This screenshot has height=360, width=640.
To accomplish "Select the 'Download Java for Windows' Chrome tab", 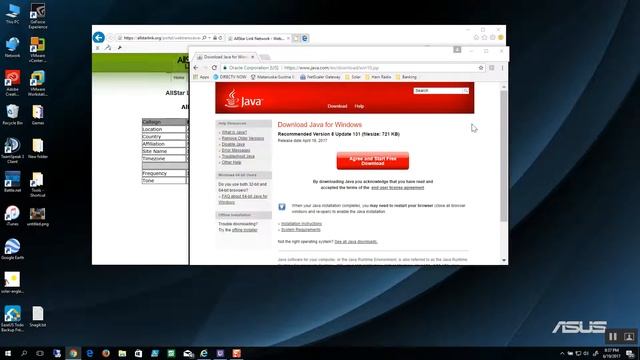I will tap(226, 57).
